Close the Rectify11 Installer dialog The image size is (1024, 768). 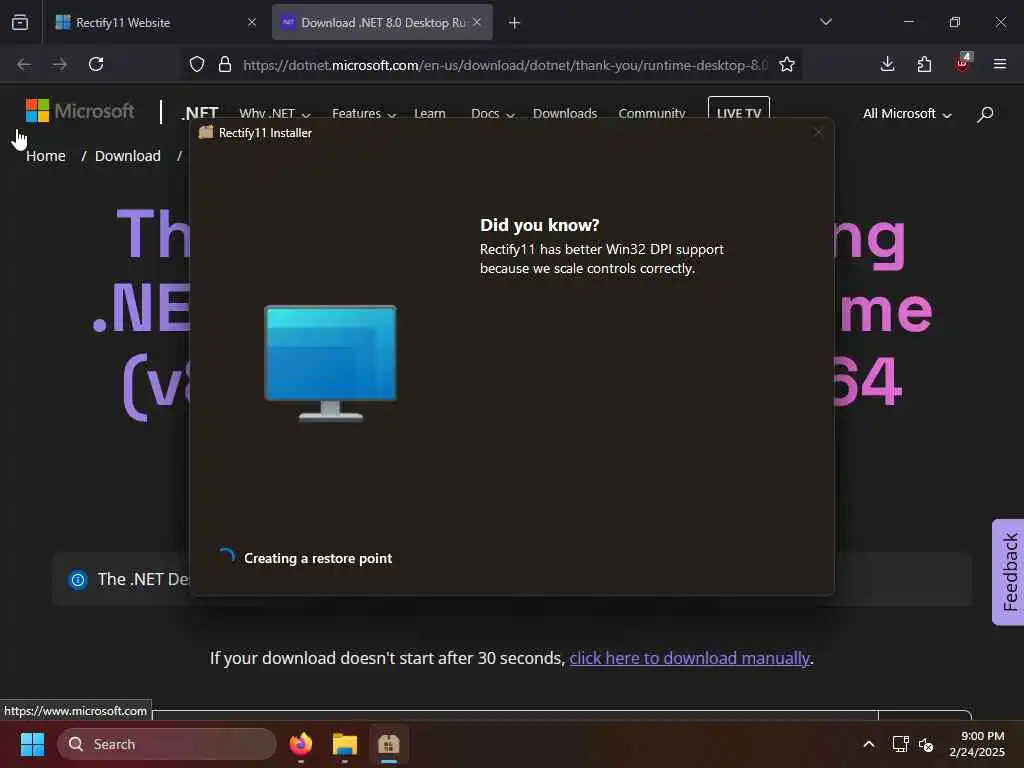click(819, 133)
